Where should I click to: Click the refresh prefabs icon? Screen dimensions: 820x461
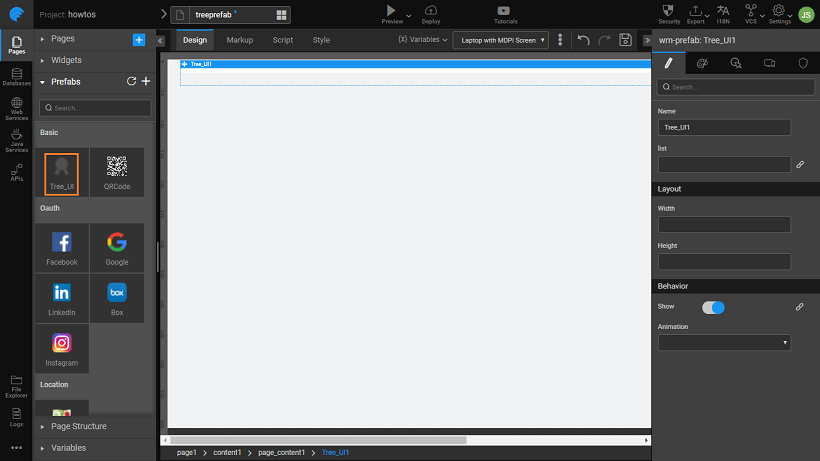131,82
